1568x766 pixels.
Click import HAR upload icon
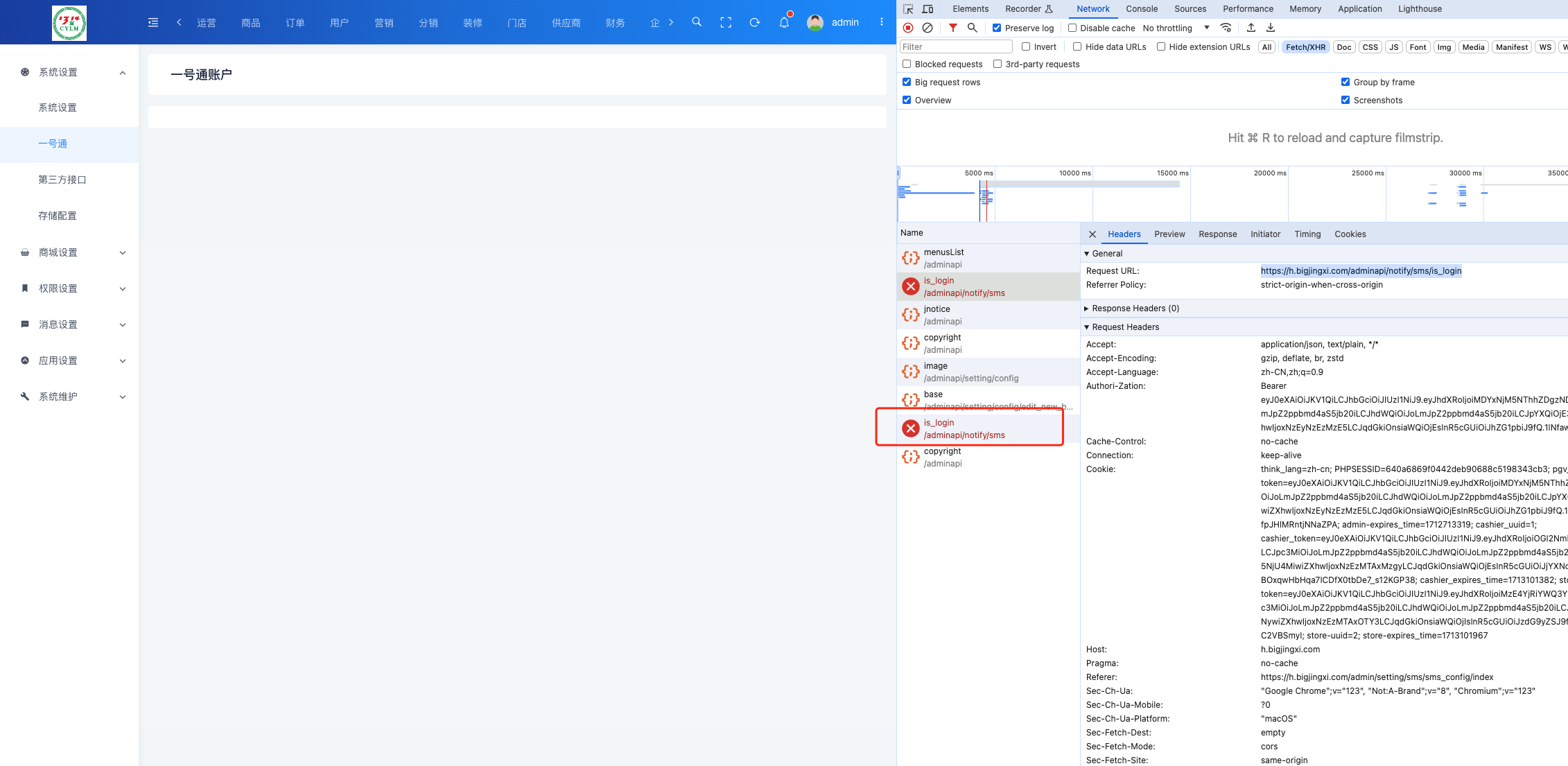1251,28
